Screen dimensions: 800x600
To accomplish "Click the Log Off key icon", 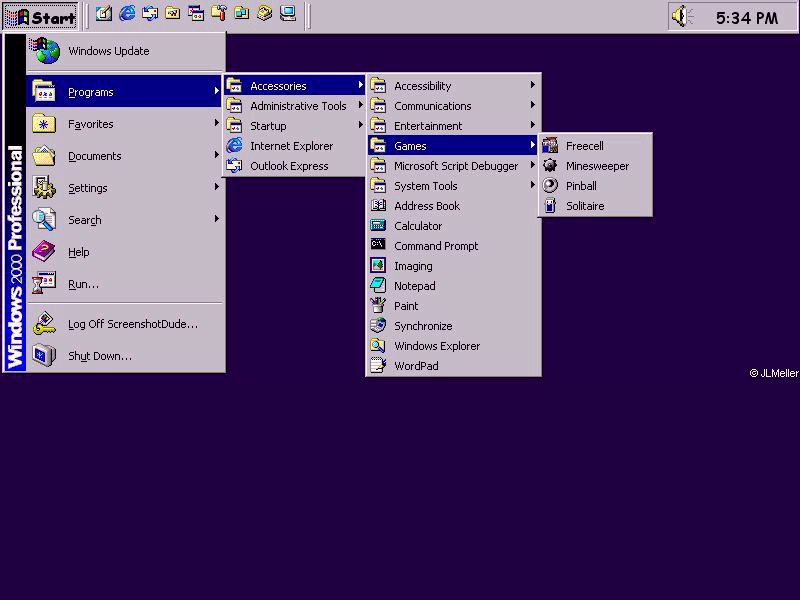I will coord(44,323).
